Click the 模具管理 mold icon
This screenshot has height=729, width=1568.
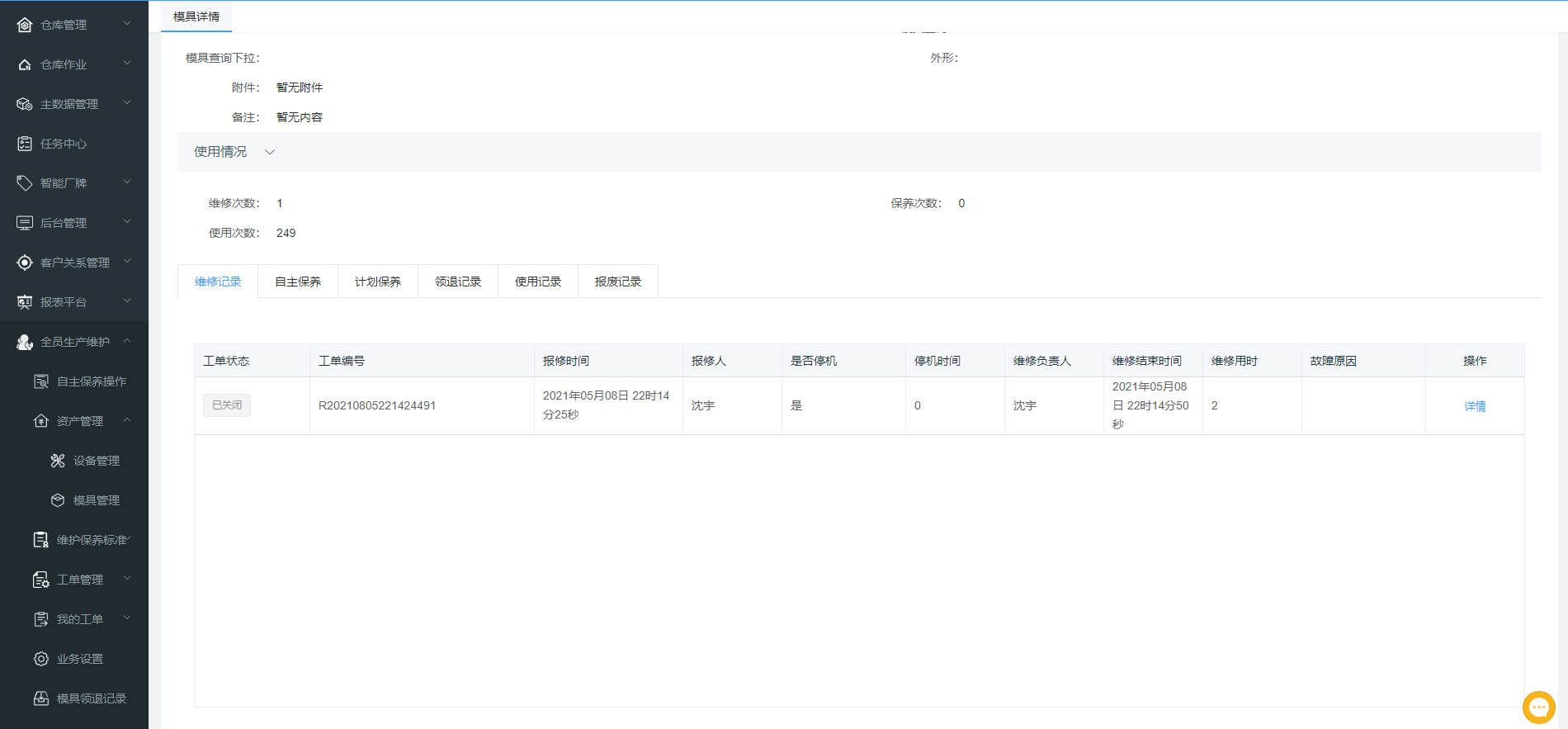[58, 500]
